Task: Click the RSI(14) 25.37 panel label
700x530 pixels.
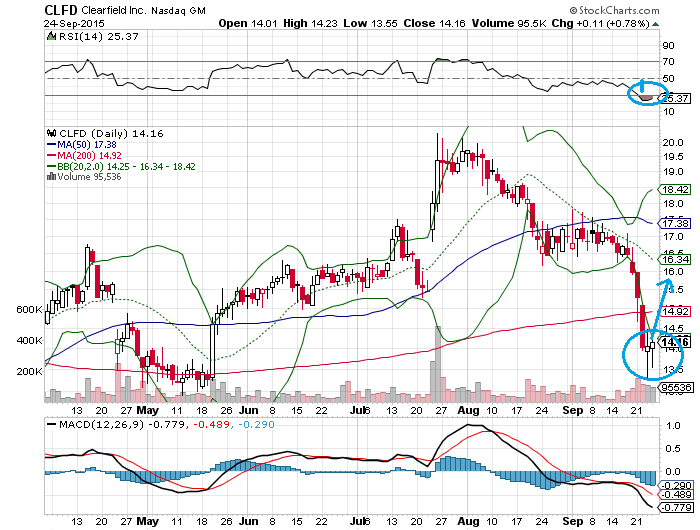Action: 99,37
